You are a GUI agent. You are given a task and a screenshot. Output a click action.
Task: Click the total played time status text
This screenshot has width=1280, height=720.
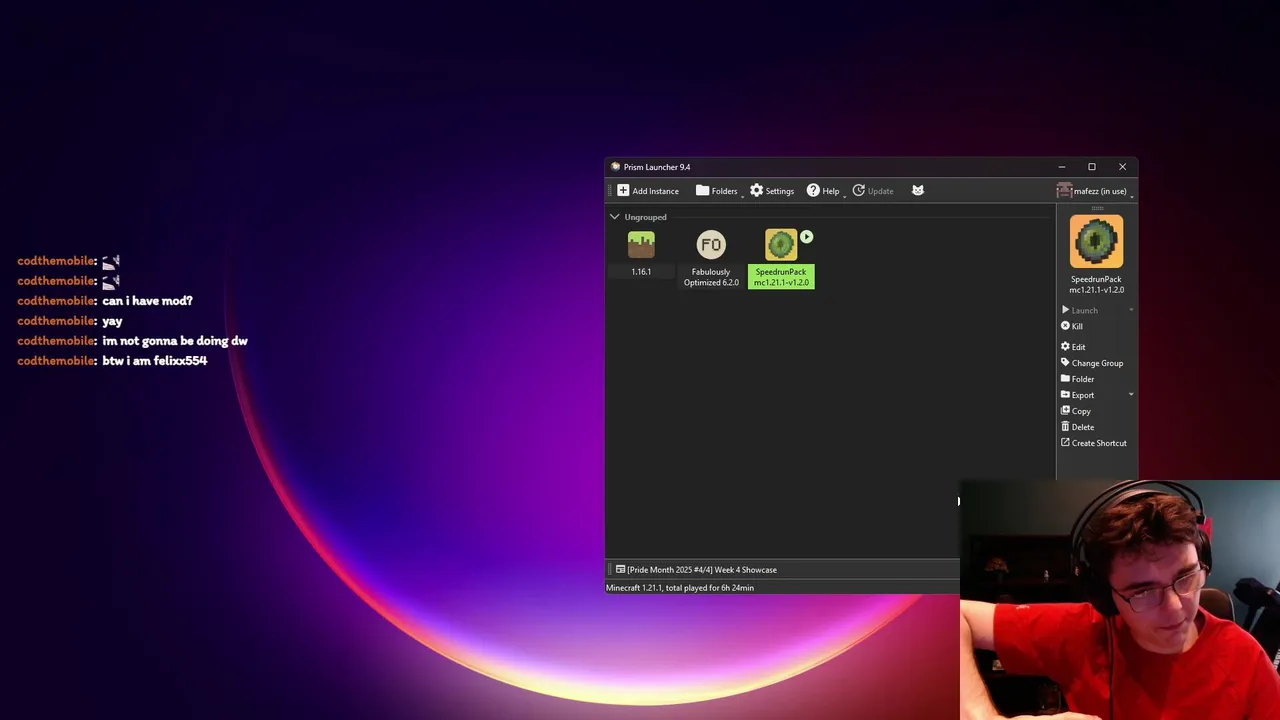click(x=680, y=588)
